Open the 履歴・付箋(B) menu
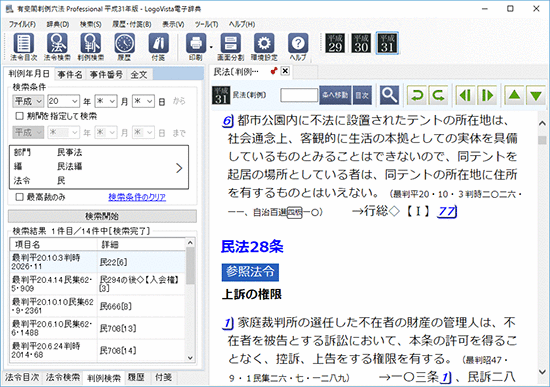 pos(132,24)
